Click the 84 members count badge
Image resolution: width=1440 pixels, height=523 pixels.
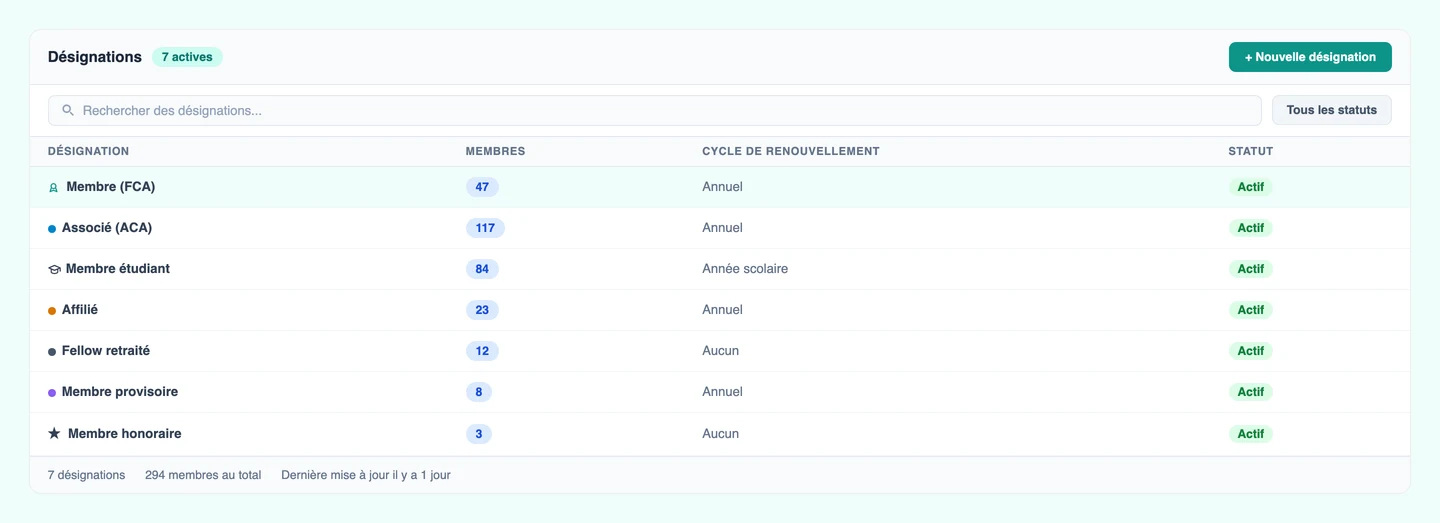tap(482, 269)
